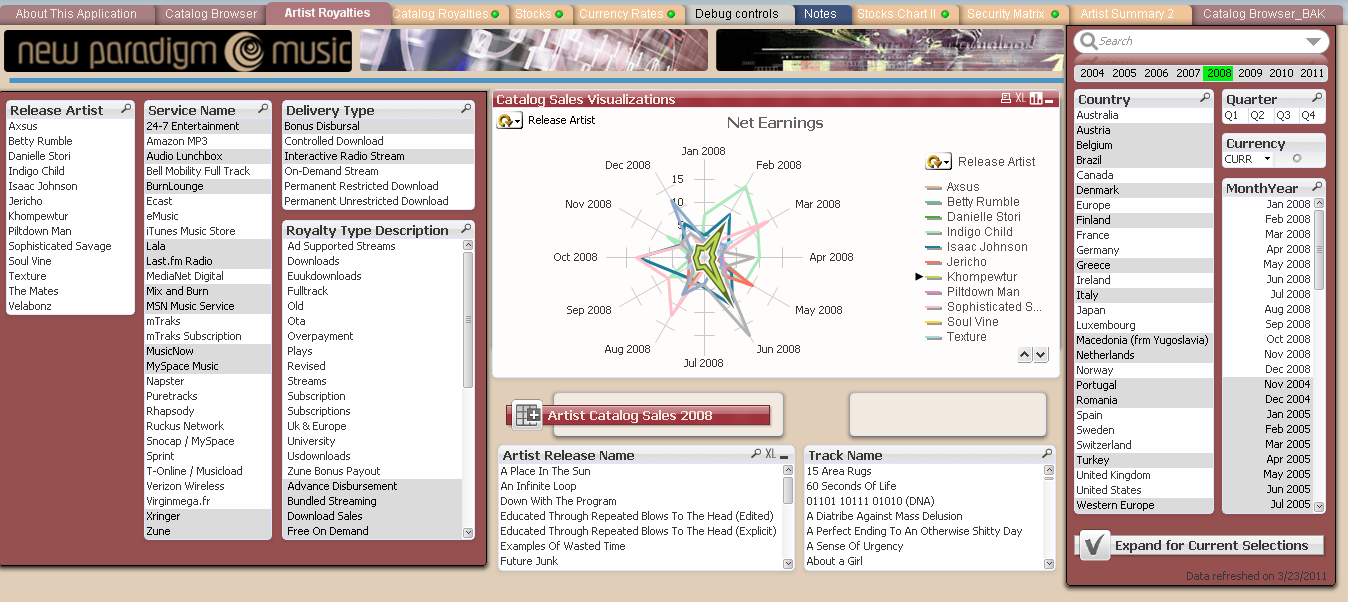Open the About This Application tab
1348x602 pixels.
76,14
